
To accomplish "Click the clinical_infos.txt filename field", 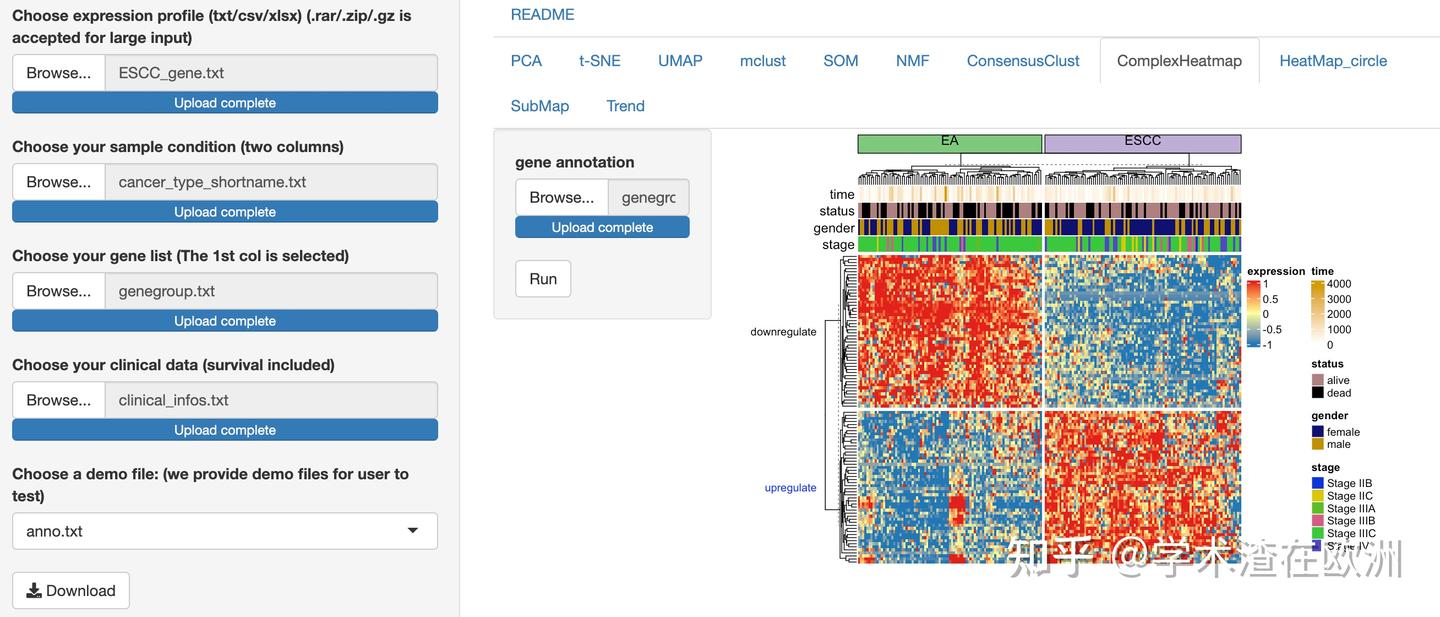I will [271, 400].
